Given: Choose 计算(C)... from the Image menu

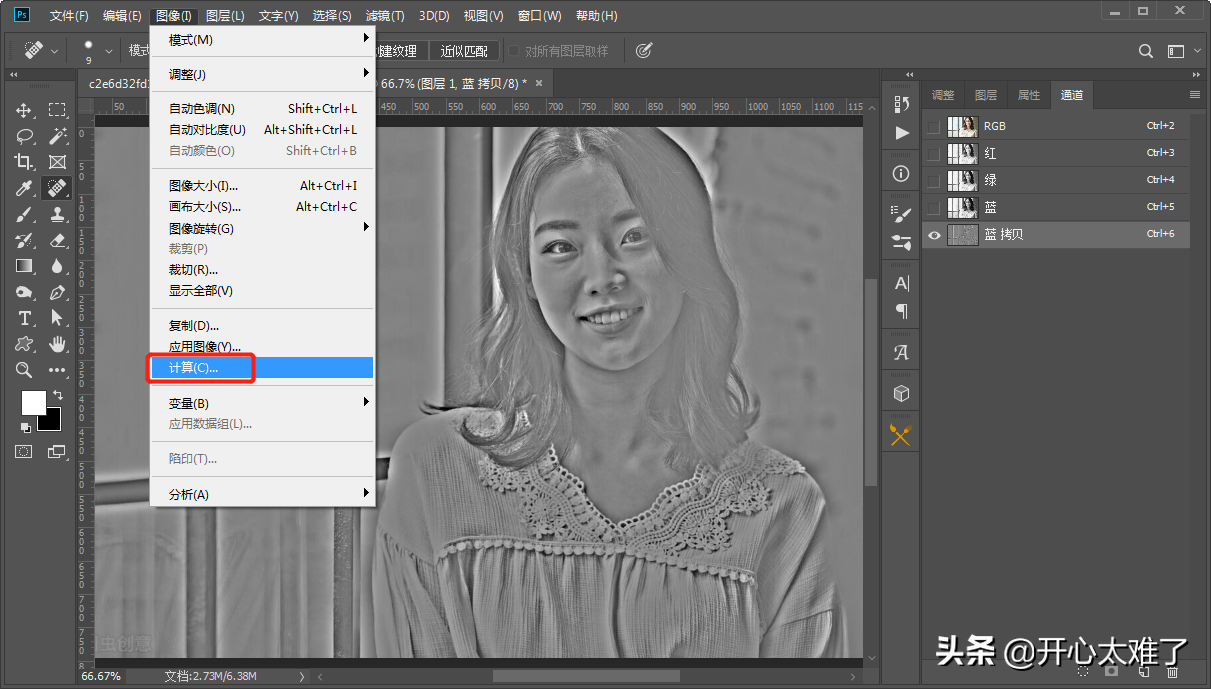Looking at the screenshot, I should 261,368.
